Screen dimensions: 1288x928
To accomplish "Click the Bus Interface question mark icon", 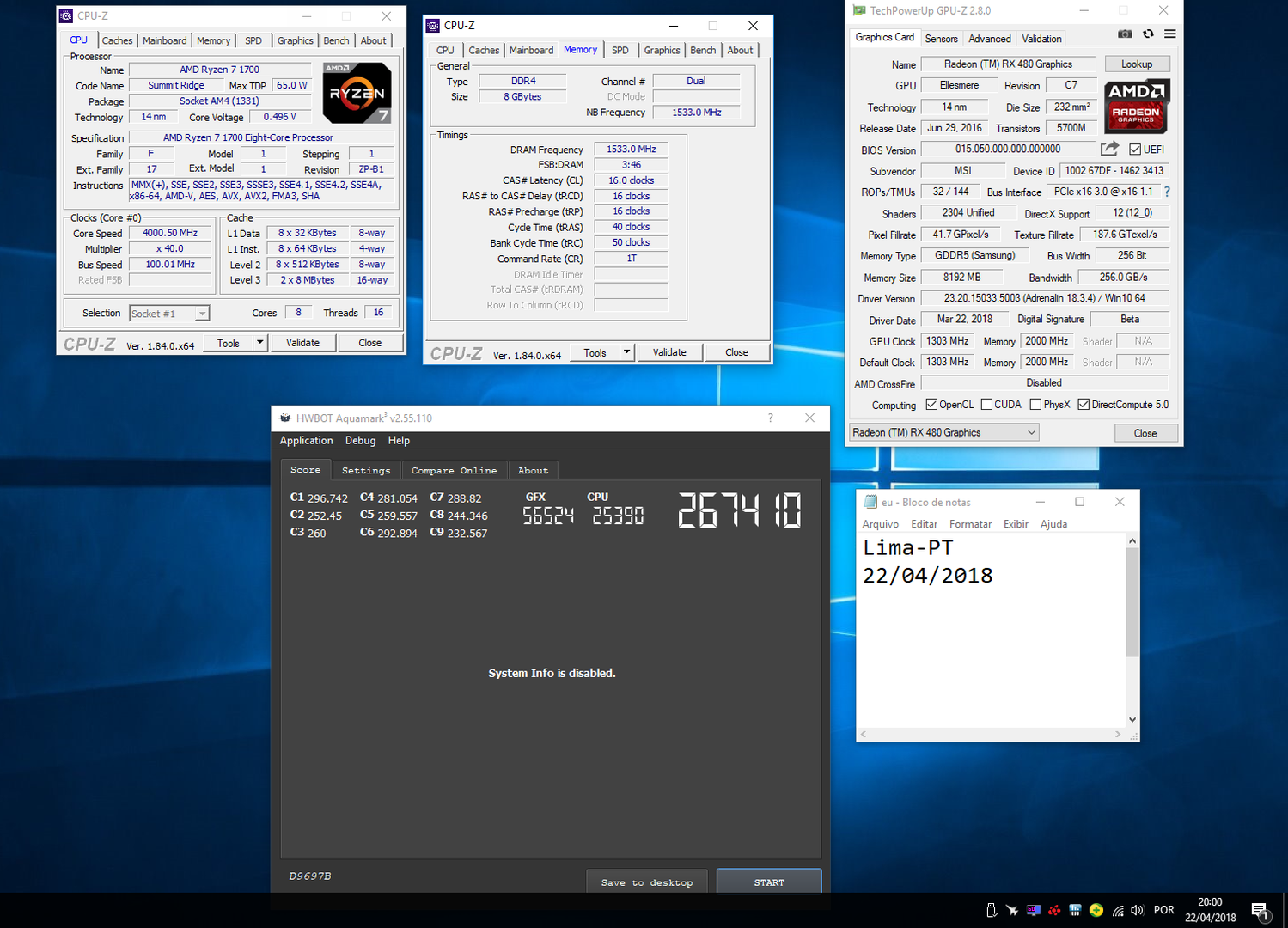I will (1167, 192).
